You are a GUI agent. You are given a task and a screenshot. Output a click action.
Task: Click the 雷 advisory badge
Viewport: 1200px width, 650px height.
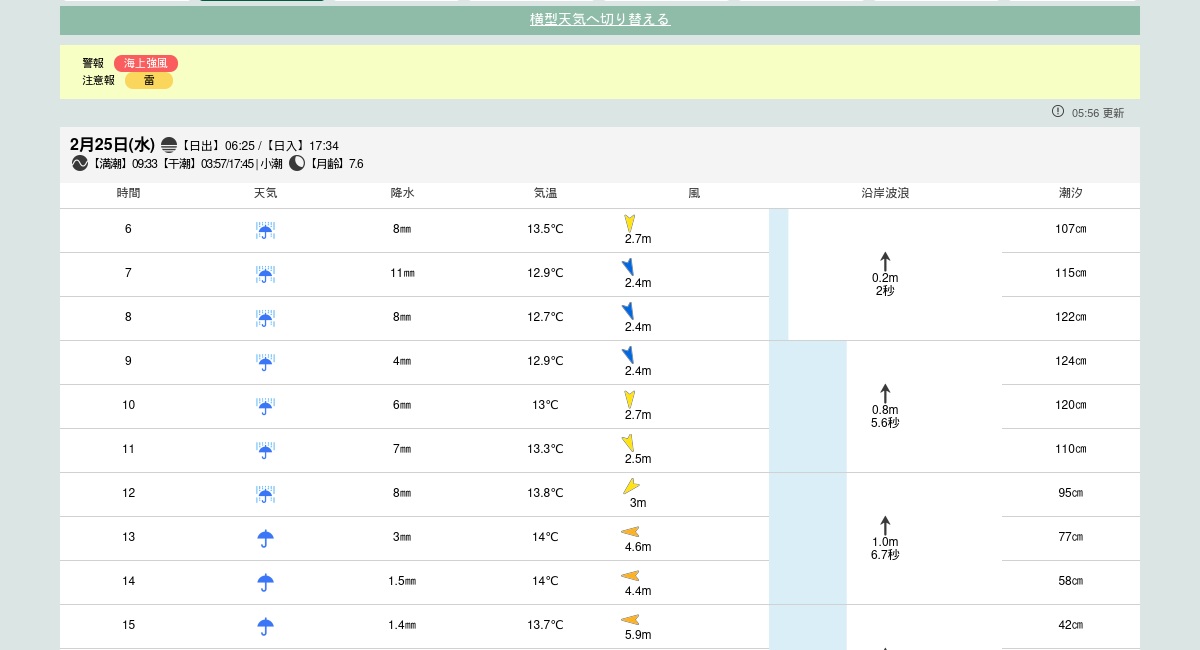(x=149, y=81)
